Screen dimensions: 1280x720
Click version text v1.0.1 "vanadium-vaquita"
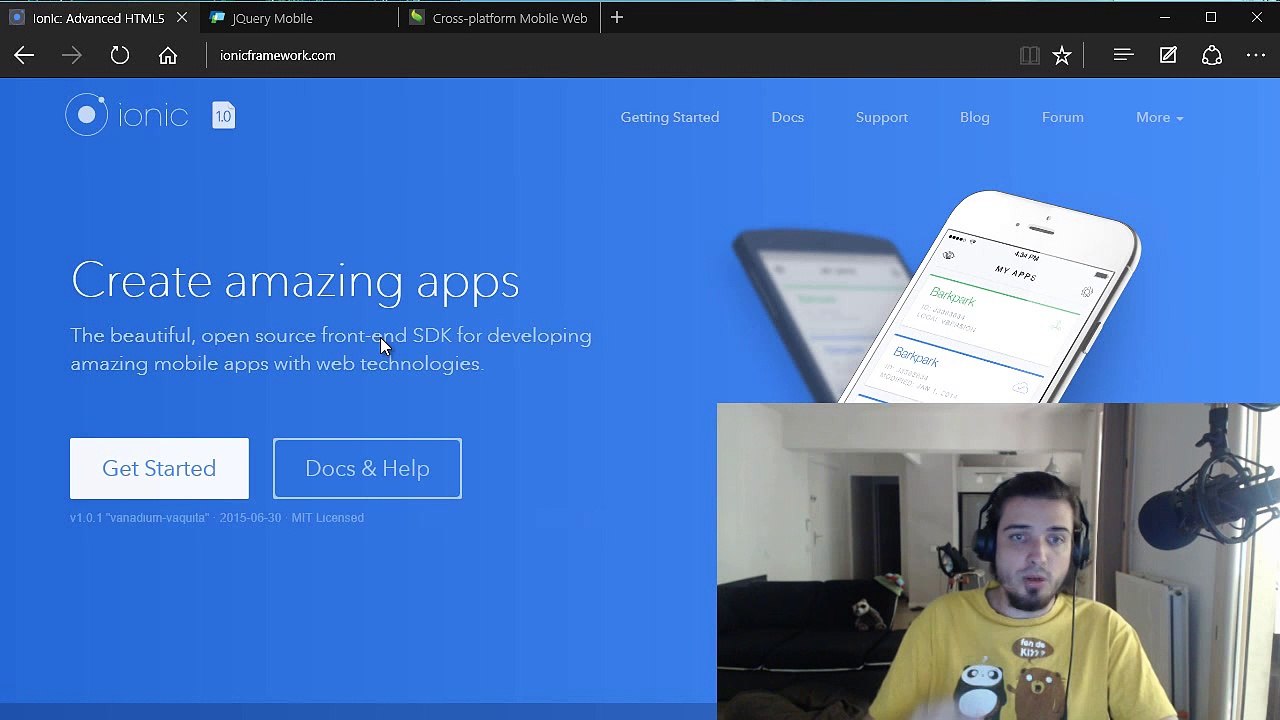pos(139,518)
